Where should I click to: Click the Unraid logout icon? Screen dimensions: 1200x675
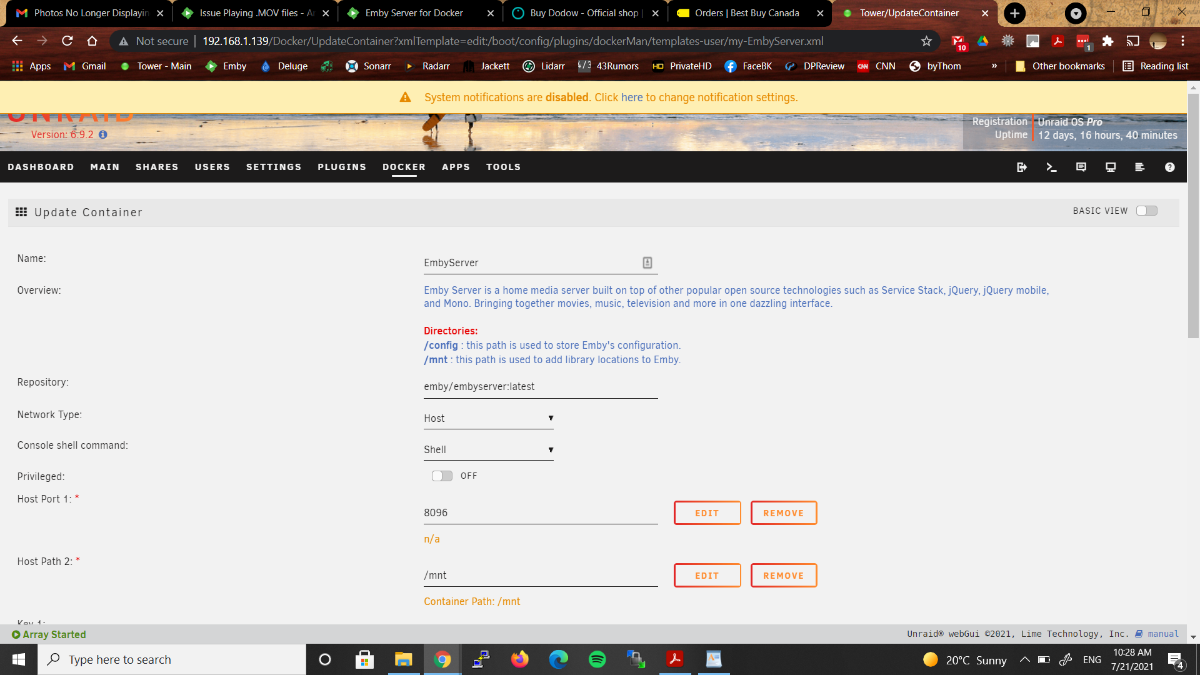(1022, 167)
